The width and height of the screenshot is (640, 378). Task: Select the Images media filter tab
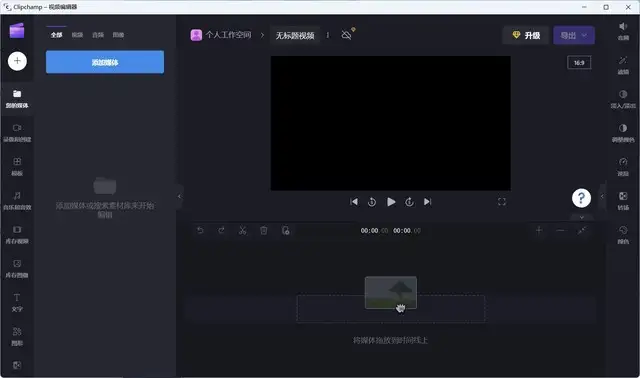118,35
